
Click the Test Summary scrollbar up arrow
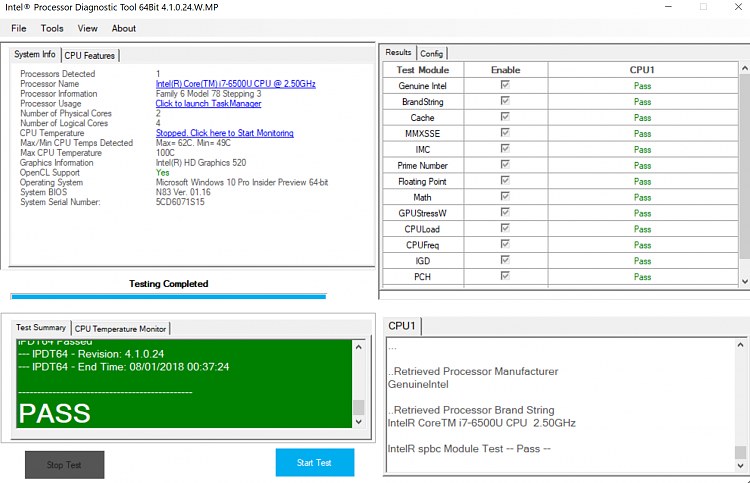(x=358, y=347)
